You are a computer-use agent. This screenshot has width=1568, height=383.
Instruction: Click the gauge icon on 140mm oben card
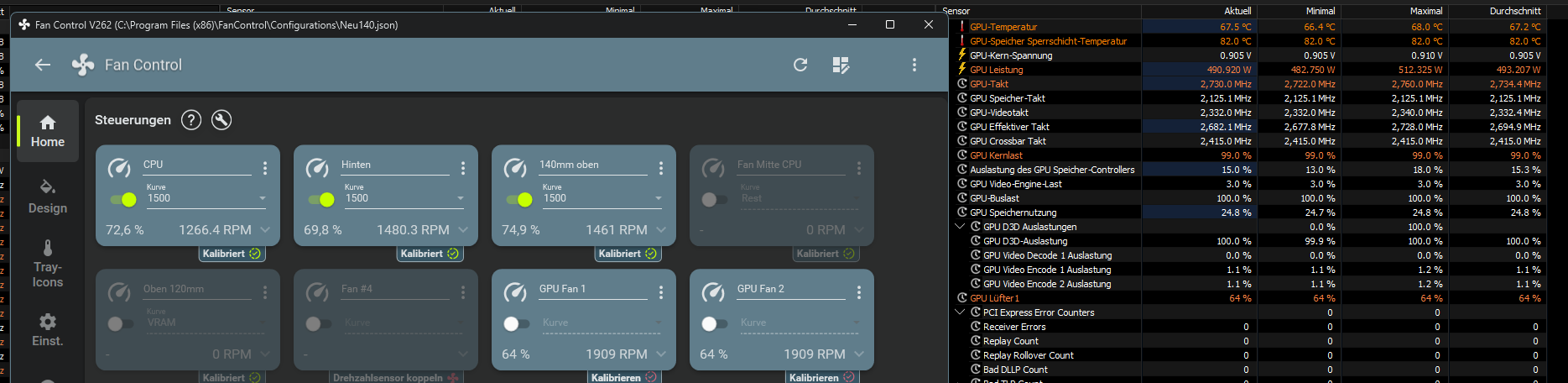pos(515,168)
